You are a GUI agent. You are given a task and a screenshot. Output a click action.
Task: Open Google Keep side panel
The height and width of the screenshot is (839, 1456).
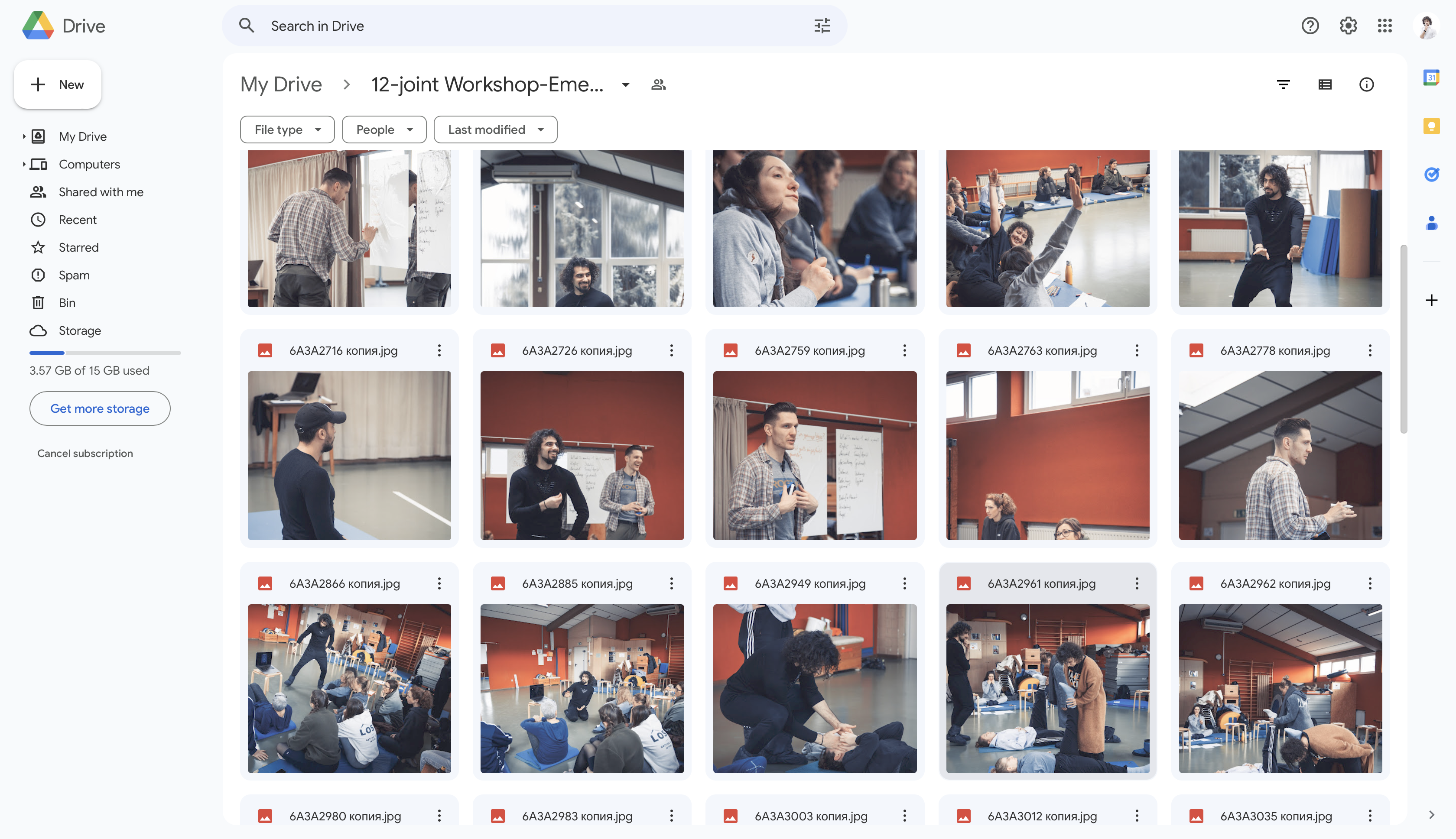[x=1431, y=126]
